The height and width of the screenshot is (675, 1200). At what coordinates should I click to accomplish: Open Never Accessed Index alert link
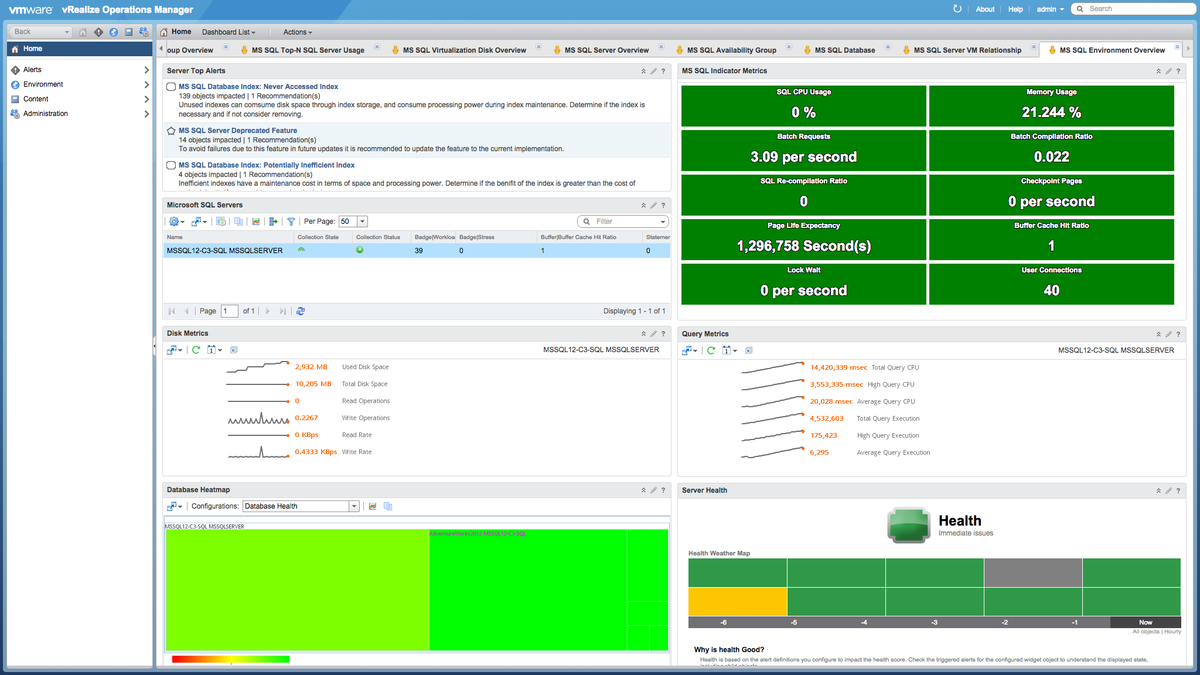pos(258,87)
